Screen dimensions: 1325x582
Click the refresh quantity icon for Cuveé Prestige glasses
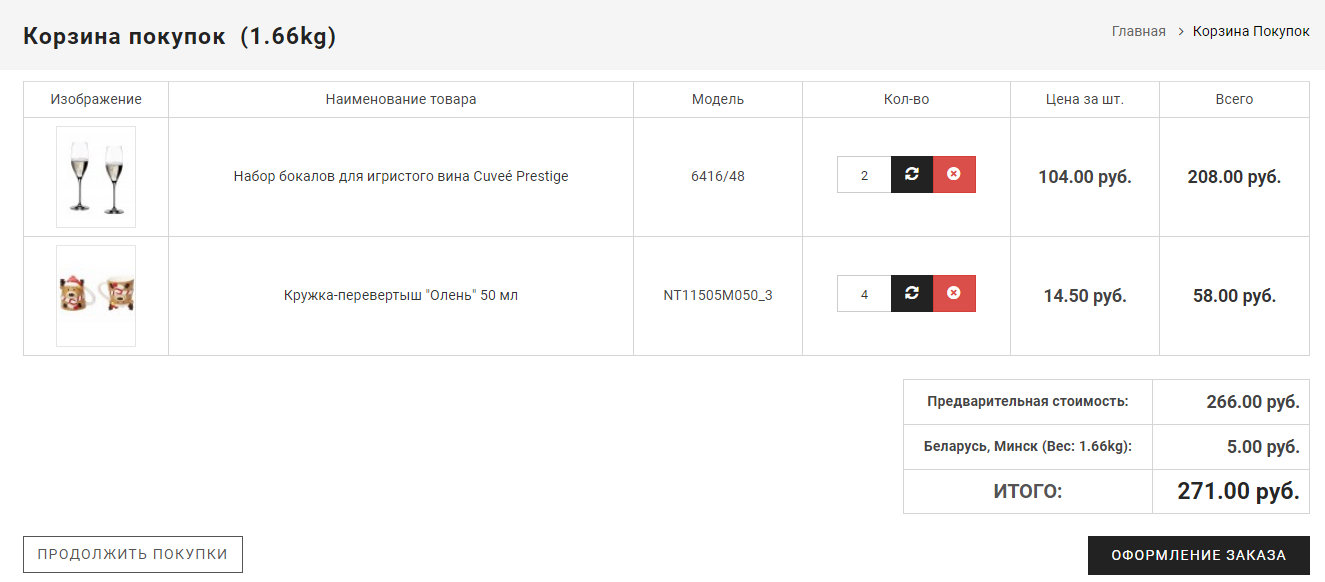[911, 175]
